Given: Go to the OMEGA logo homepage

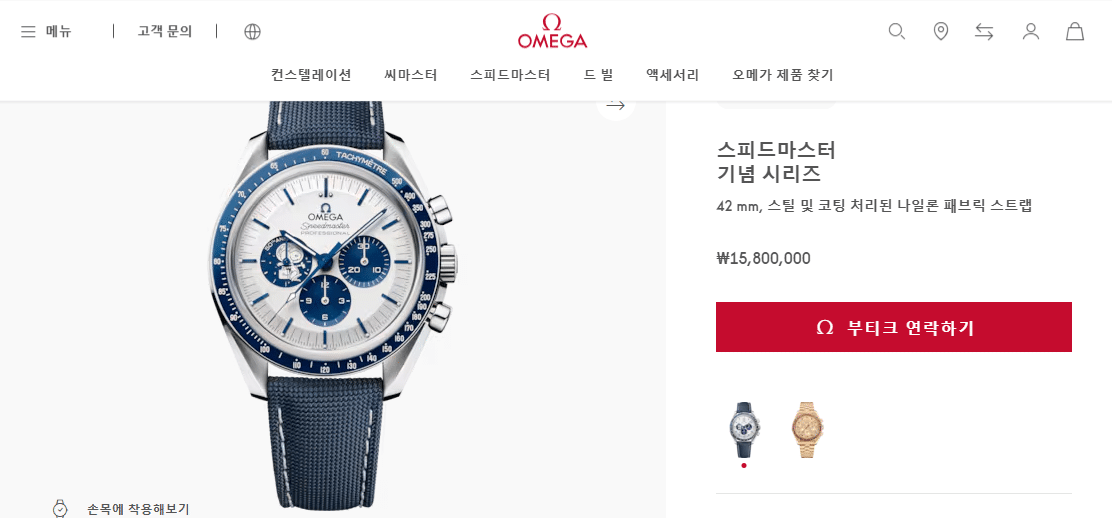Looking at the screenshot, I should click(x=552, y=31).
